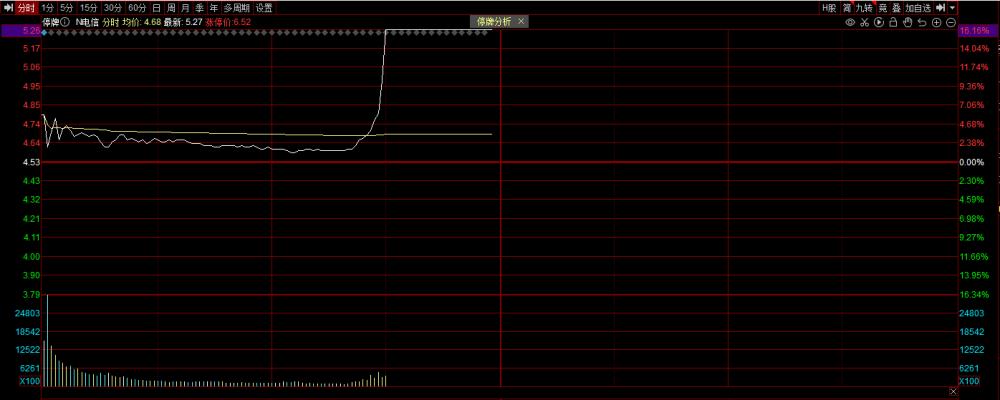Close the 停牌分析 tab
Screen dimensions: 1000x400
point(521,21)
